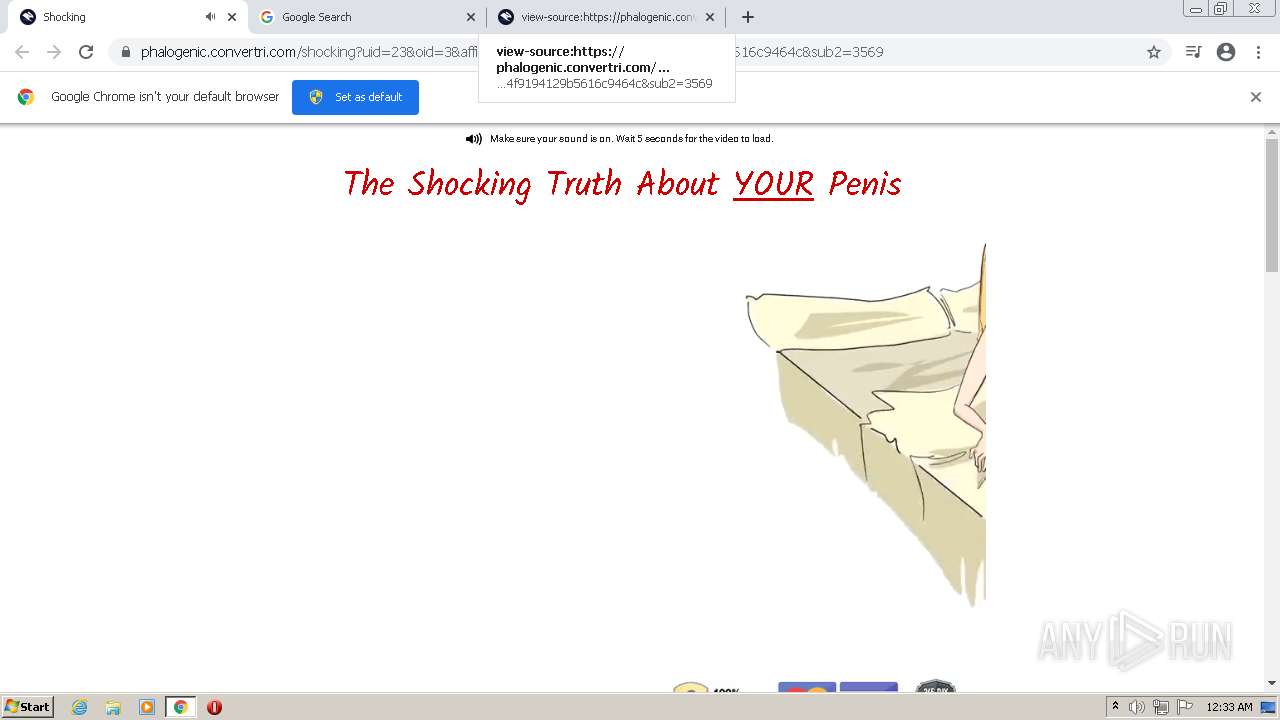Minimize the Chrome window

1196,8
